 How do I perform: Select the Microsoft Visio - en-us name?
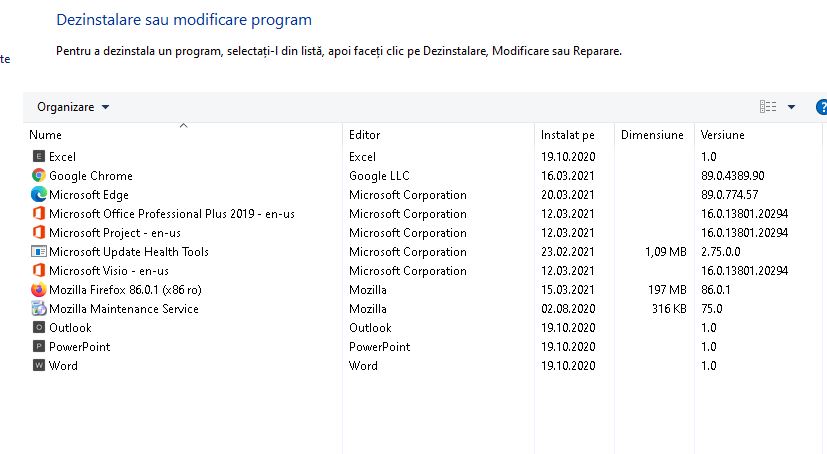109,271
